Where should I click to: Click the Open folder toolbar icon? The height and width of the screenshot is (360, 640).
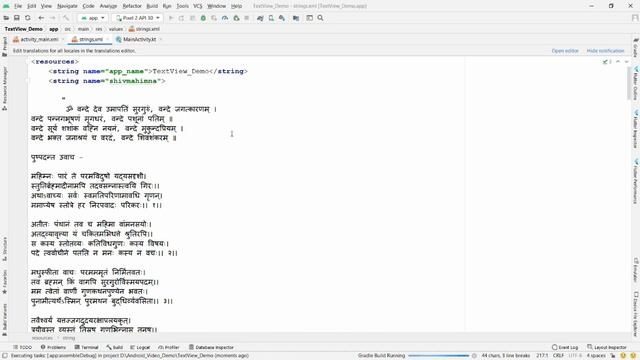tap(6, 18)
